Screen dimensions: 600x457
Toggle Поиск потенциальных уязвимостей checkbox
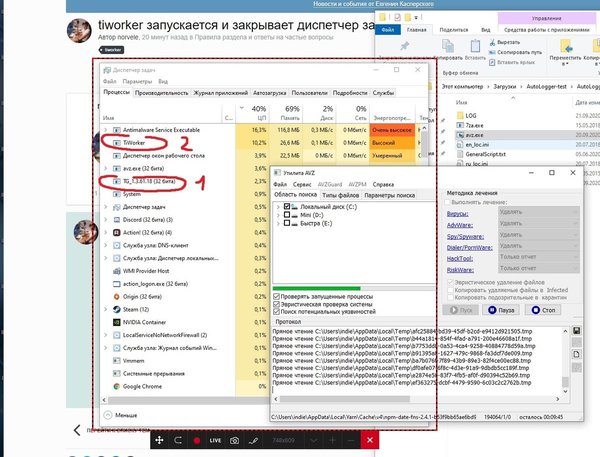click(277, 312)
